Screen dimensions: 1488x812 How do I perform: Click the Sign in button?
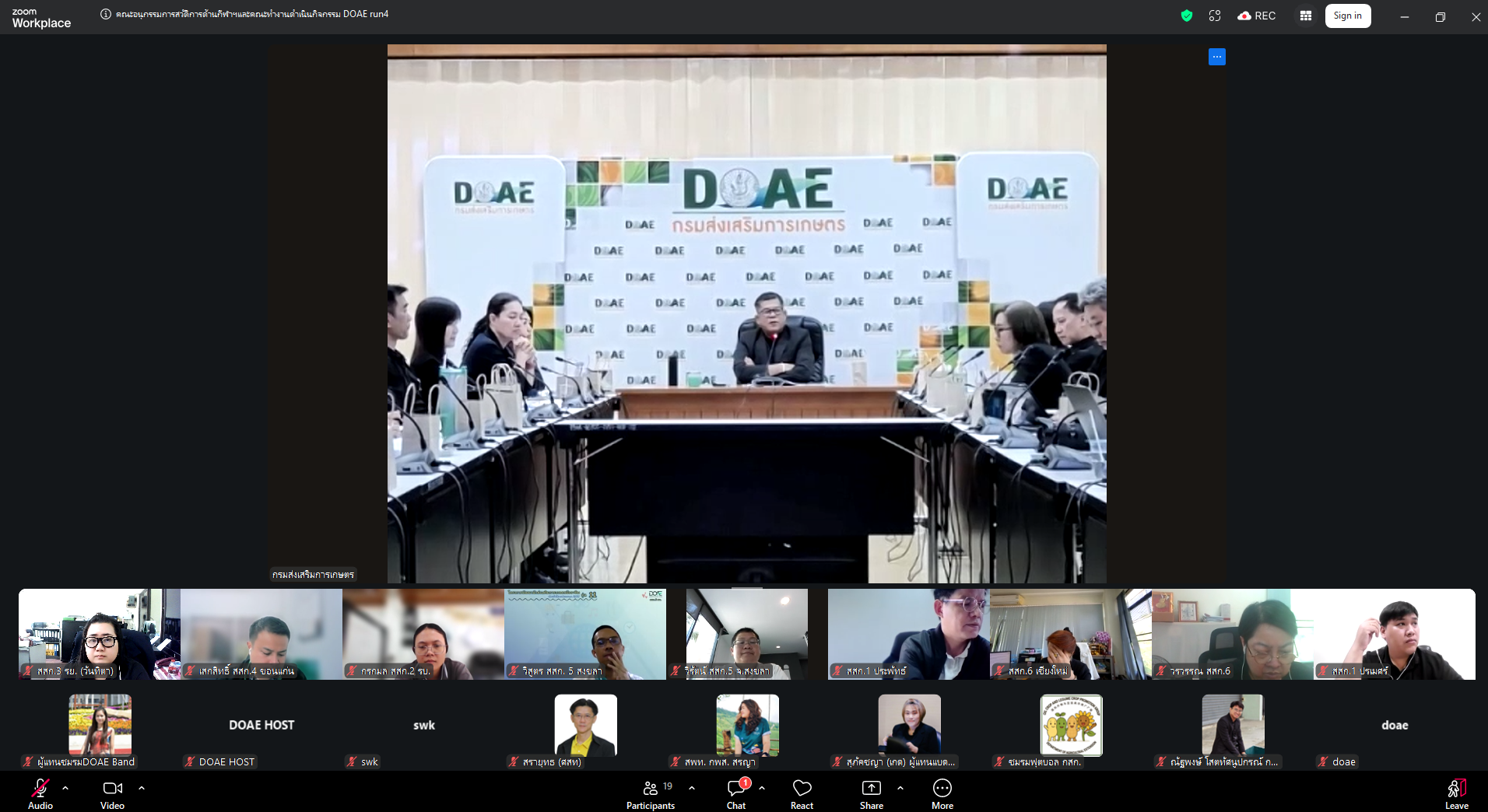[1347, 16]
